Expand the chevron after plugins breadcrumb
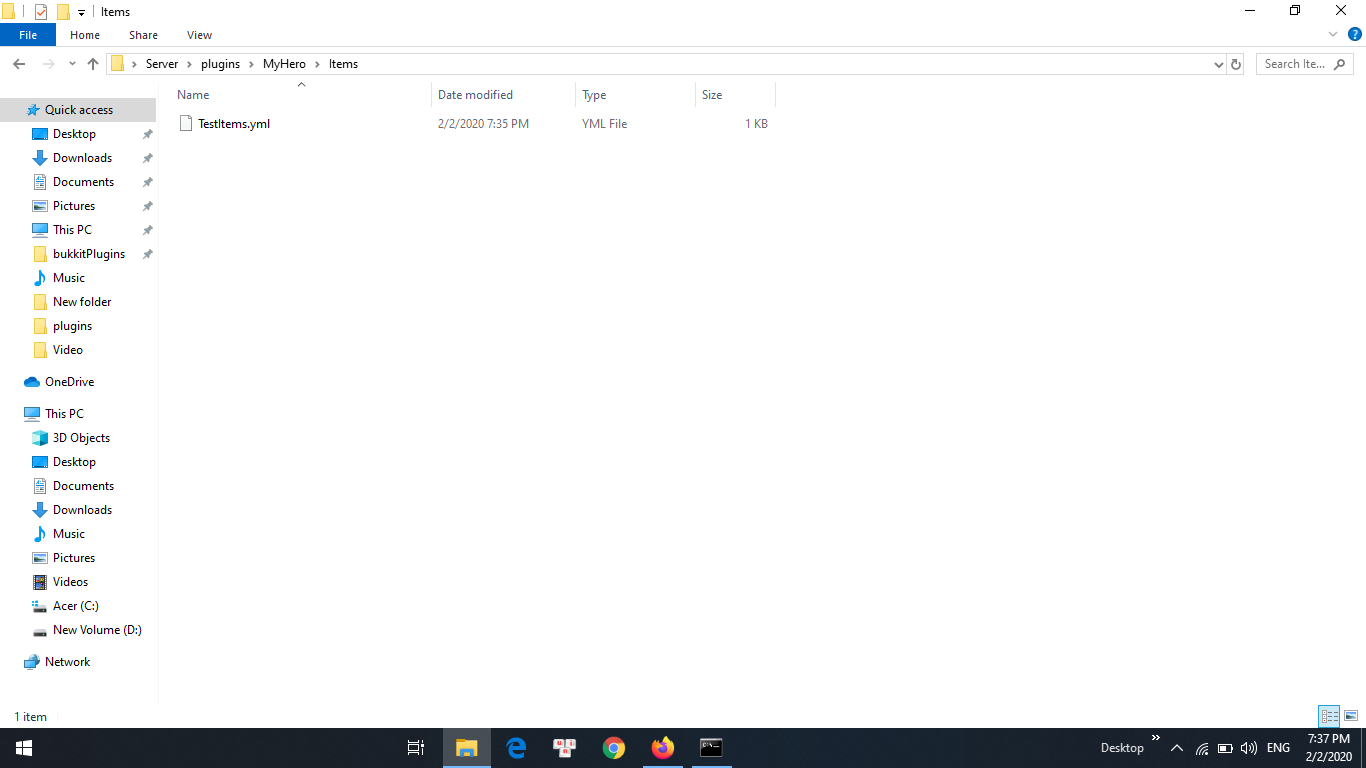Viewport: 1366px width, 768px height. pos(252,64)
